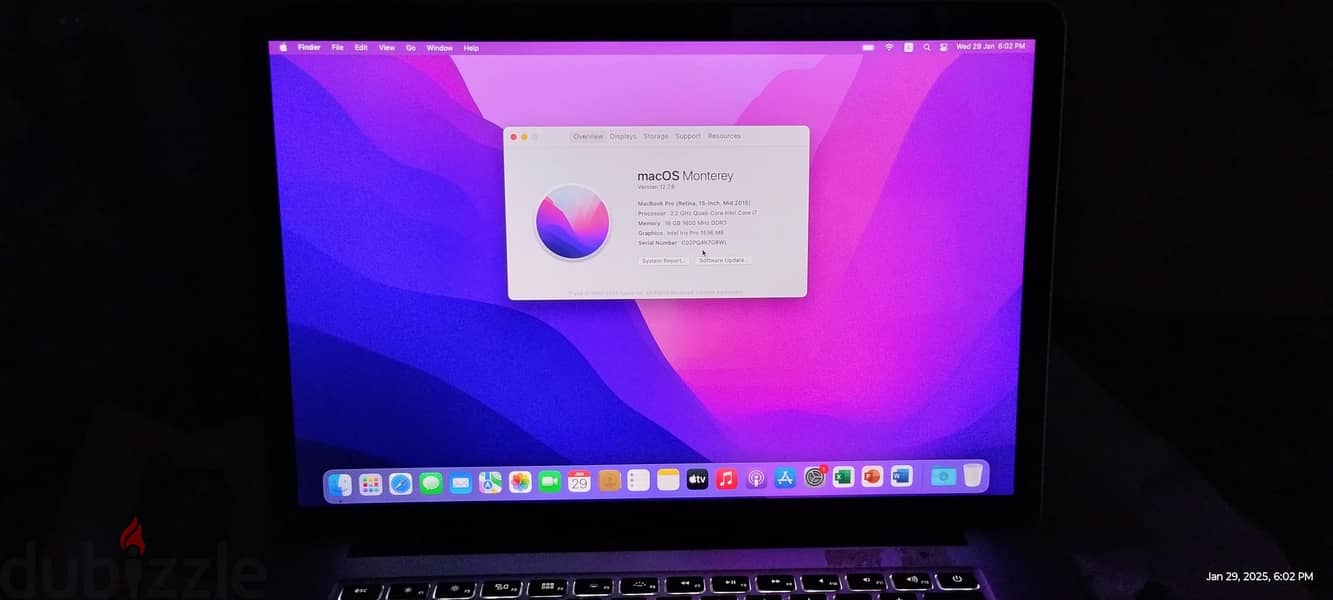Open the Downloads folder in Dock
1333x600 pixels.
(943, 476)
